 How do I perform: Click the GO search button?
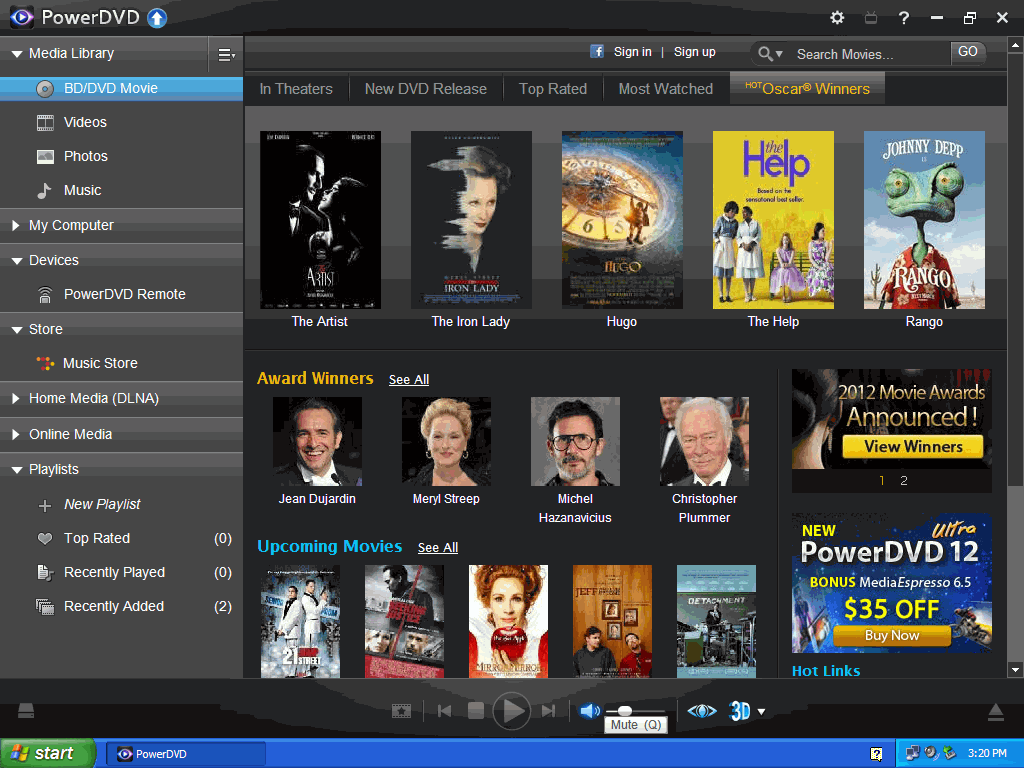point(968,52)
